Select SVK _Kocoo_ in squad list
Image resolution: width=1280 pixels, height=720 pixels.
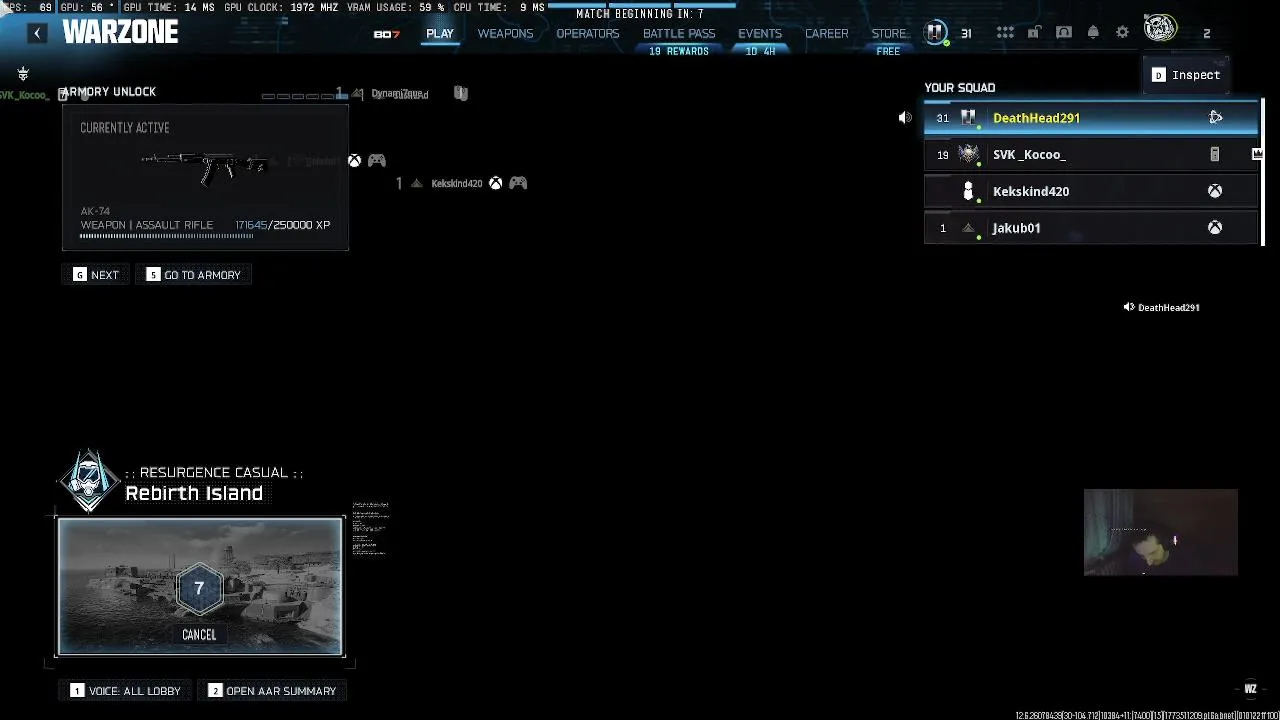point(1091,155)
